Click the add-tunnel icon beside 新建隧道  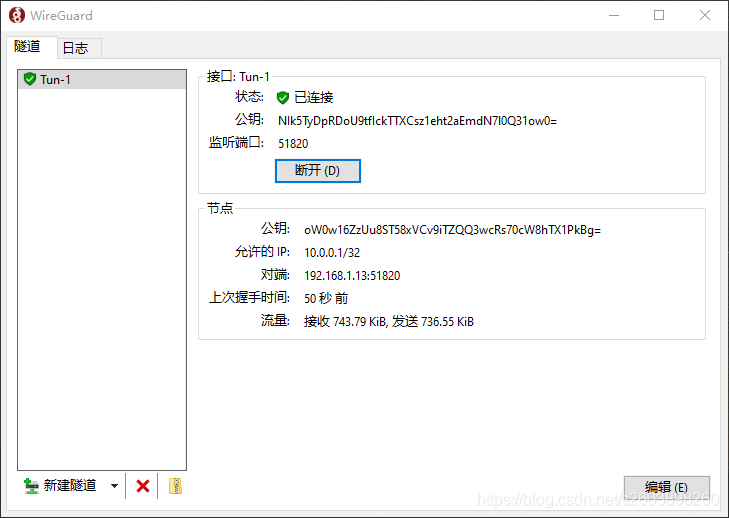pyautogui.click(x=31, y=486)
